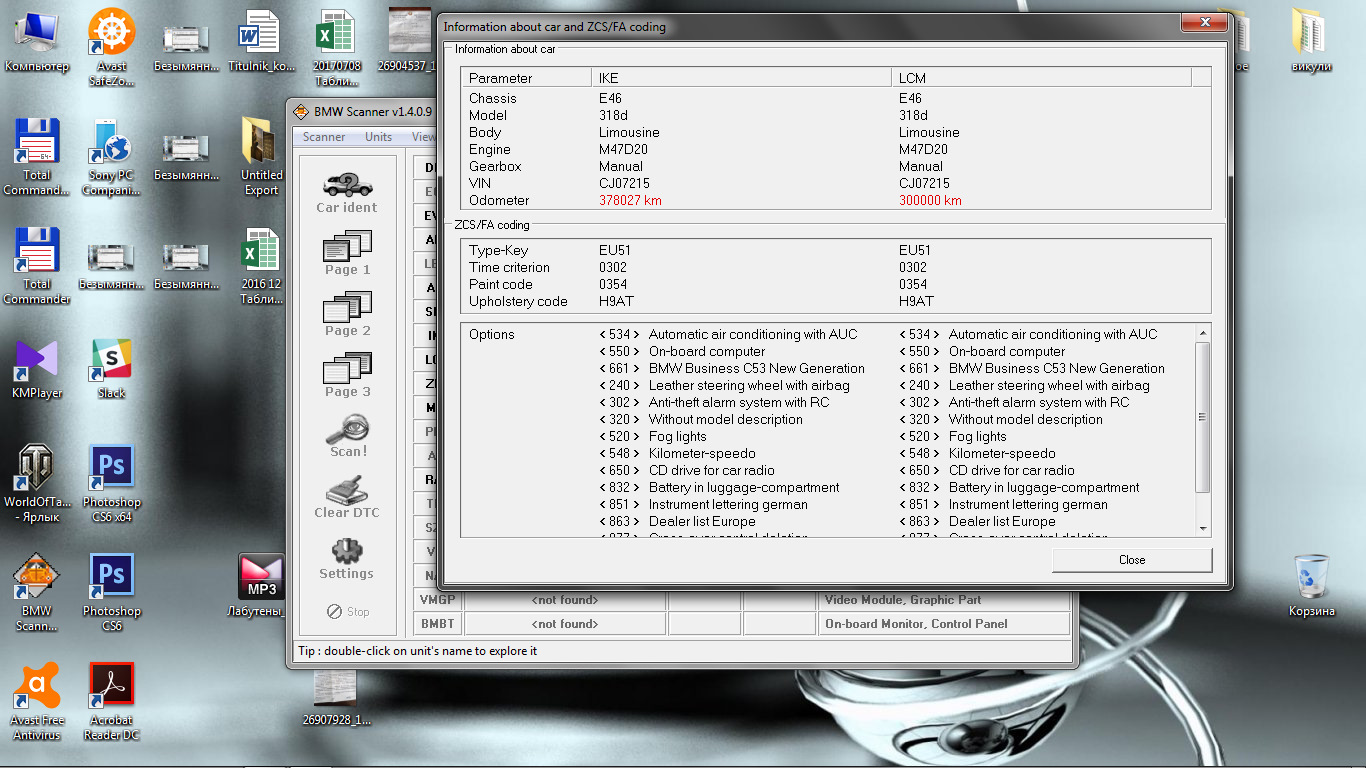Select the Slack desktop shortcut

[x=112, y=368]
